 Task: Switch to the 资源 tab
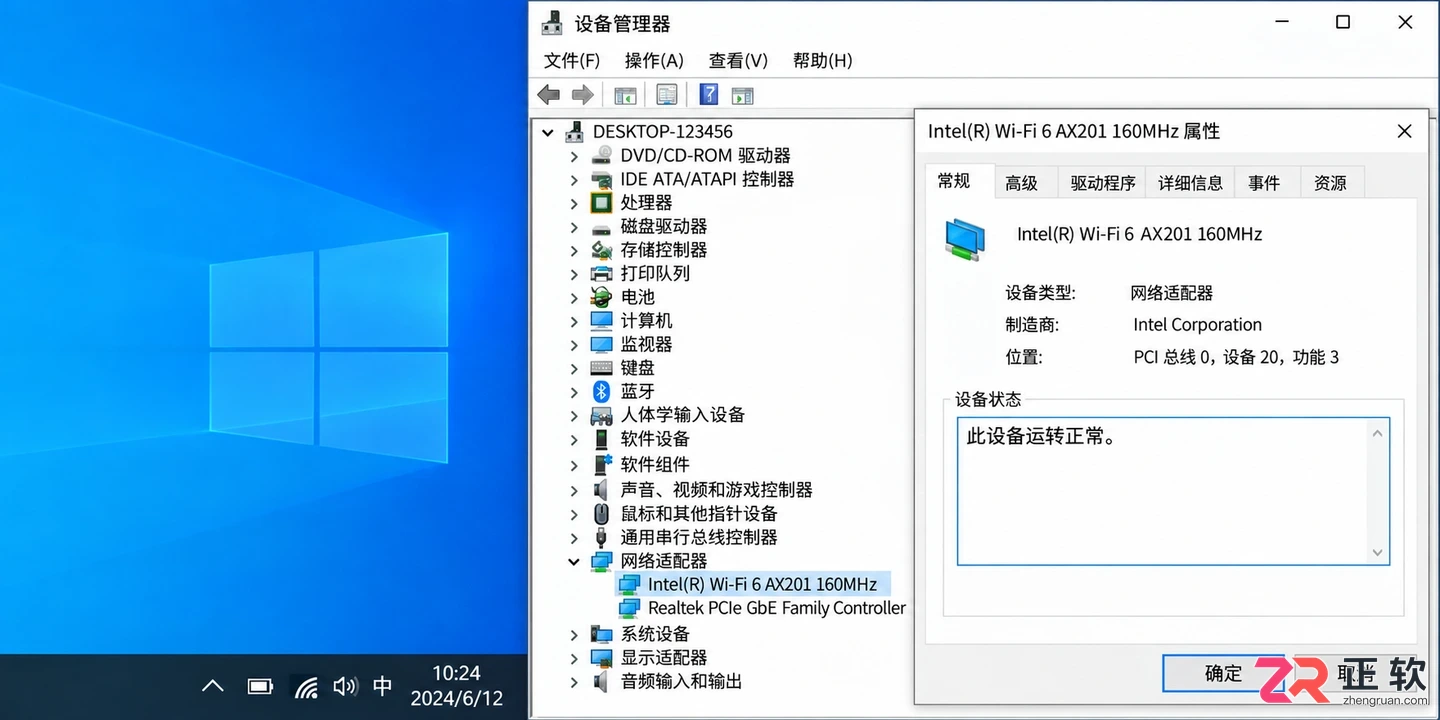[x=1330, y=183]
